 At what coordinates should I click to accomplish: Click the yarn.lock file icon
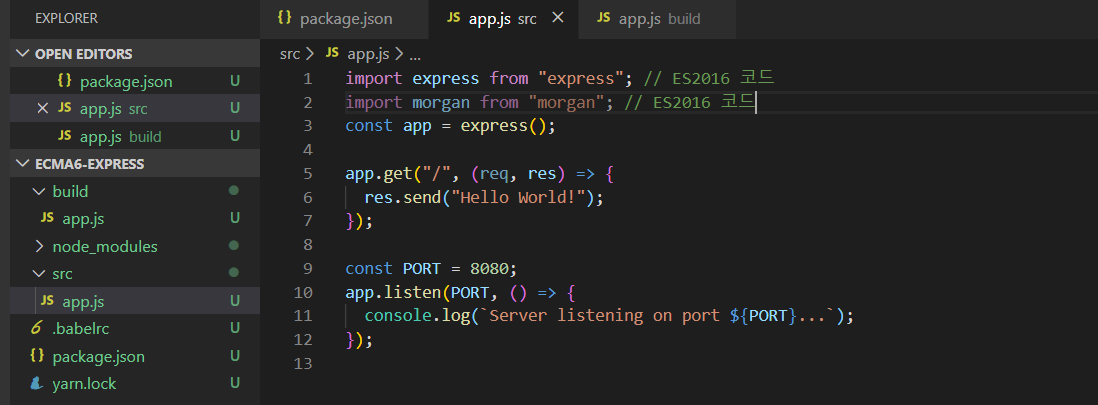[x=36, y=384]
